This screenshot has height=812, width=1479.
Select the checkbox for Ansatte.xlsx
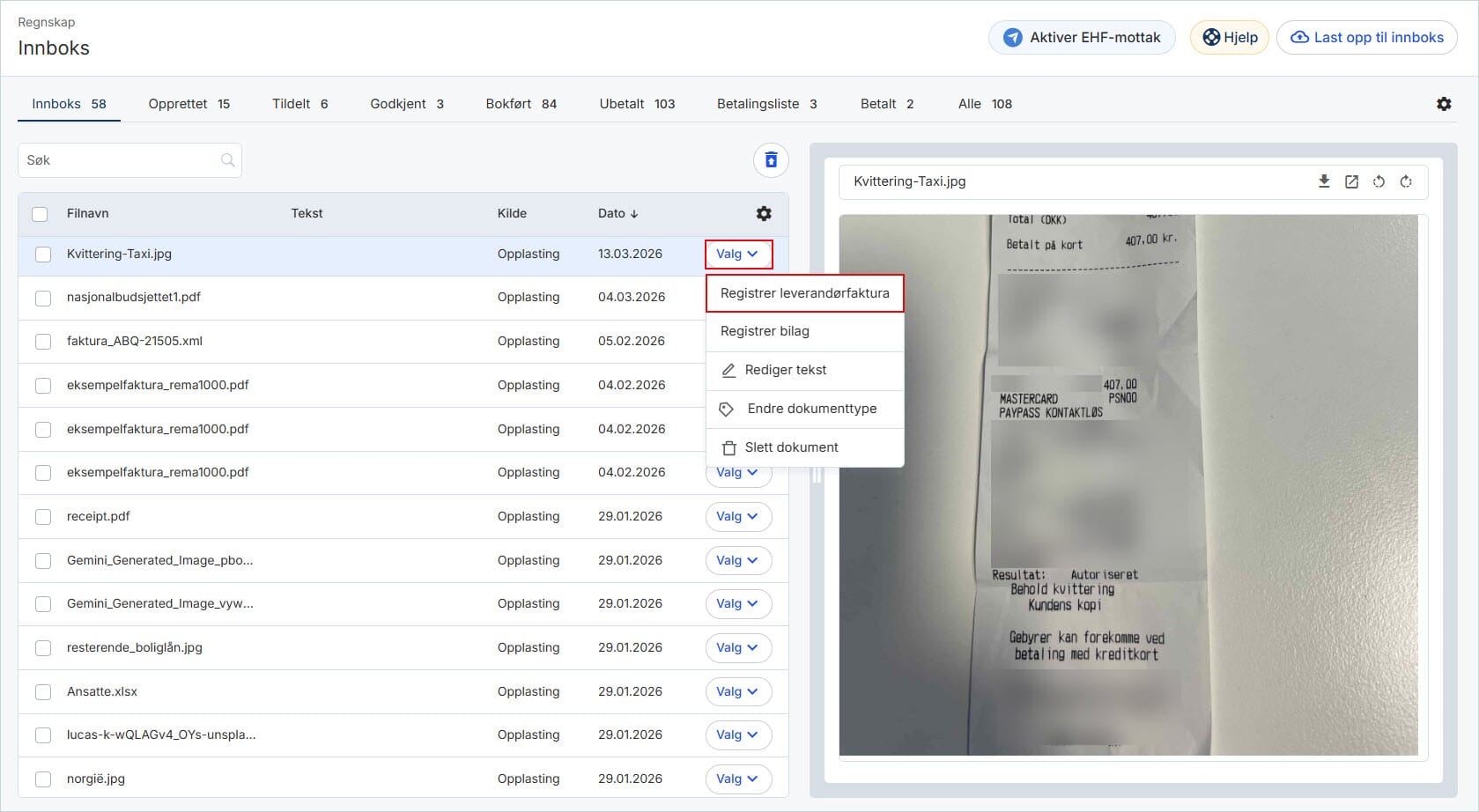[43, 692]
